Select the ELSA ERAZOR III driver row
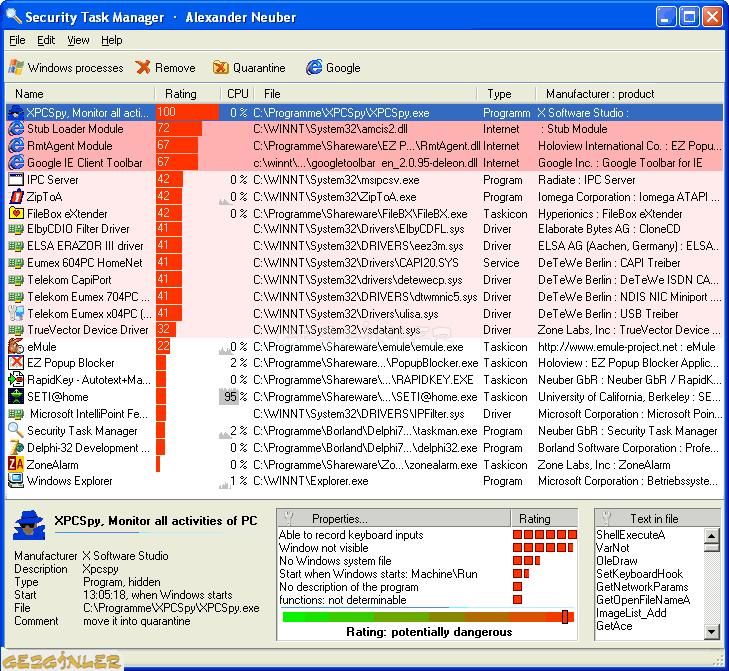This screenshot has height=671, width=729. pyautogui.click(x=364, y=246)
